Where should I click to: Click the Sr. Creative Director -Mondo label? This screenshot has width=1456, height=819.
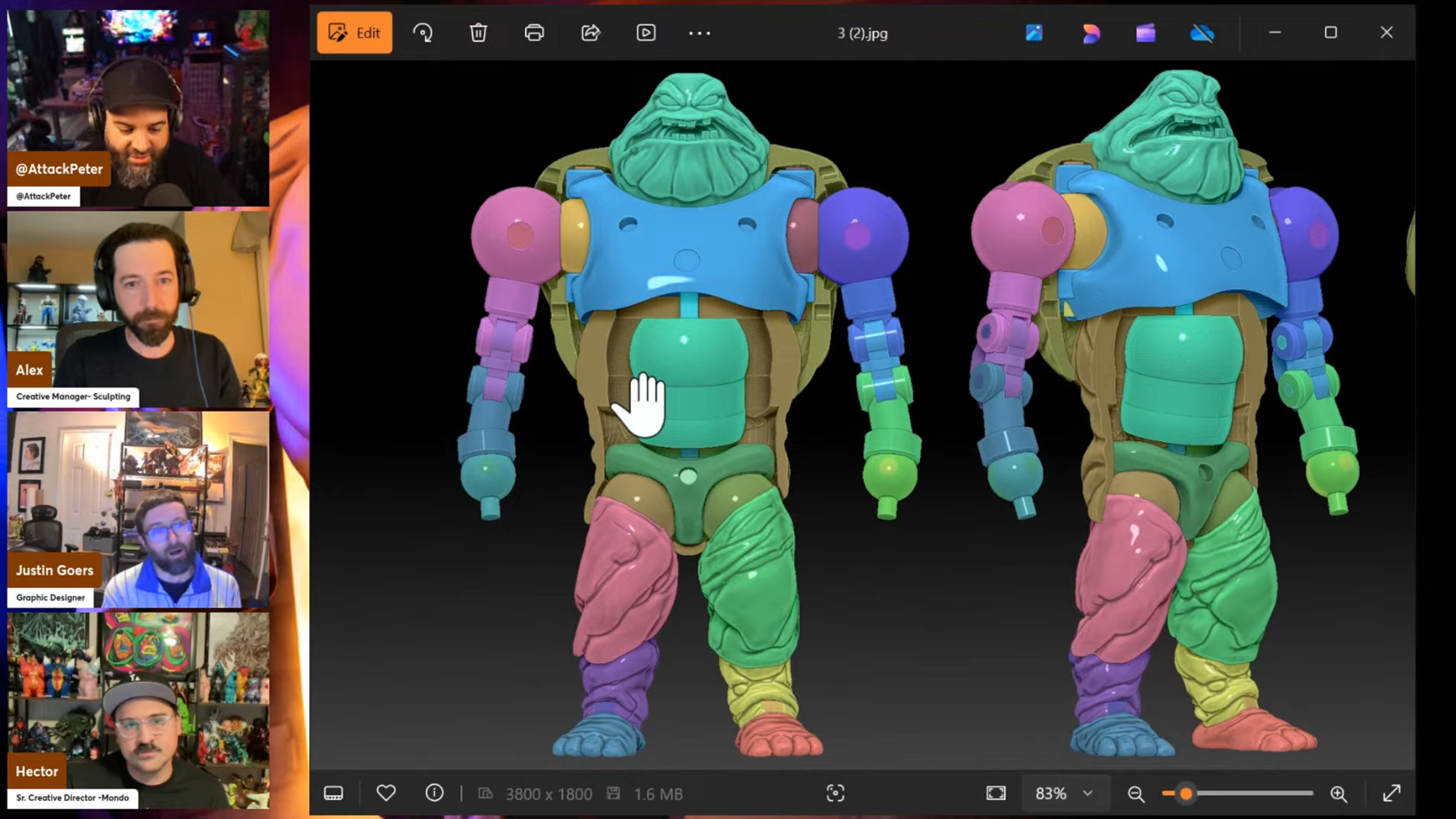73,798
